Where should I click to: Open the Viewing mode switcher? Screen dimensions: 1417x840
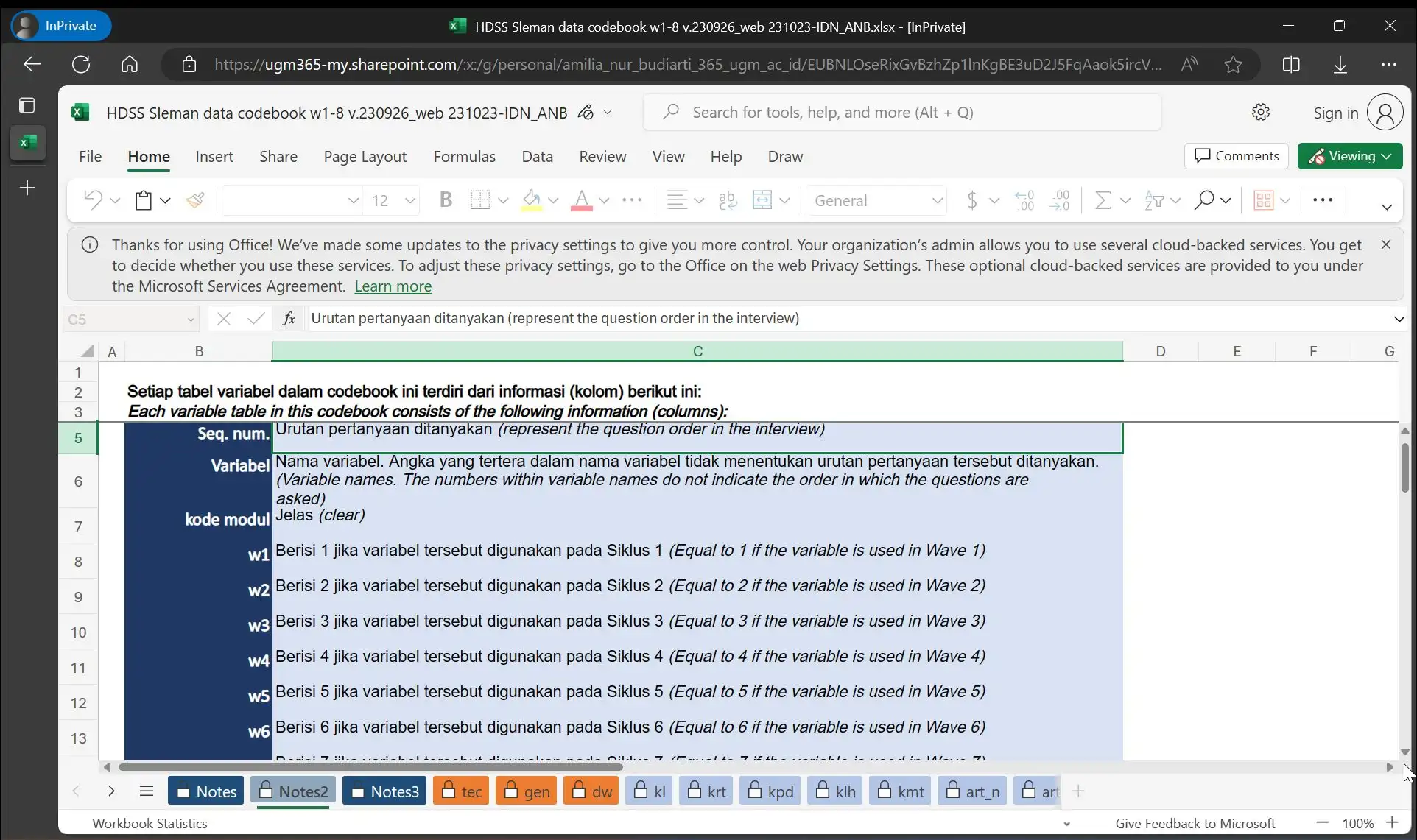[x=1349, y=156]
